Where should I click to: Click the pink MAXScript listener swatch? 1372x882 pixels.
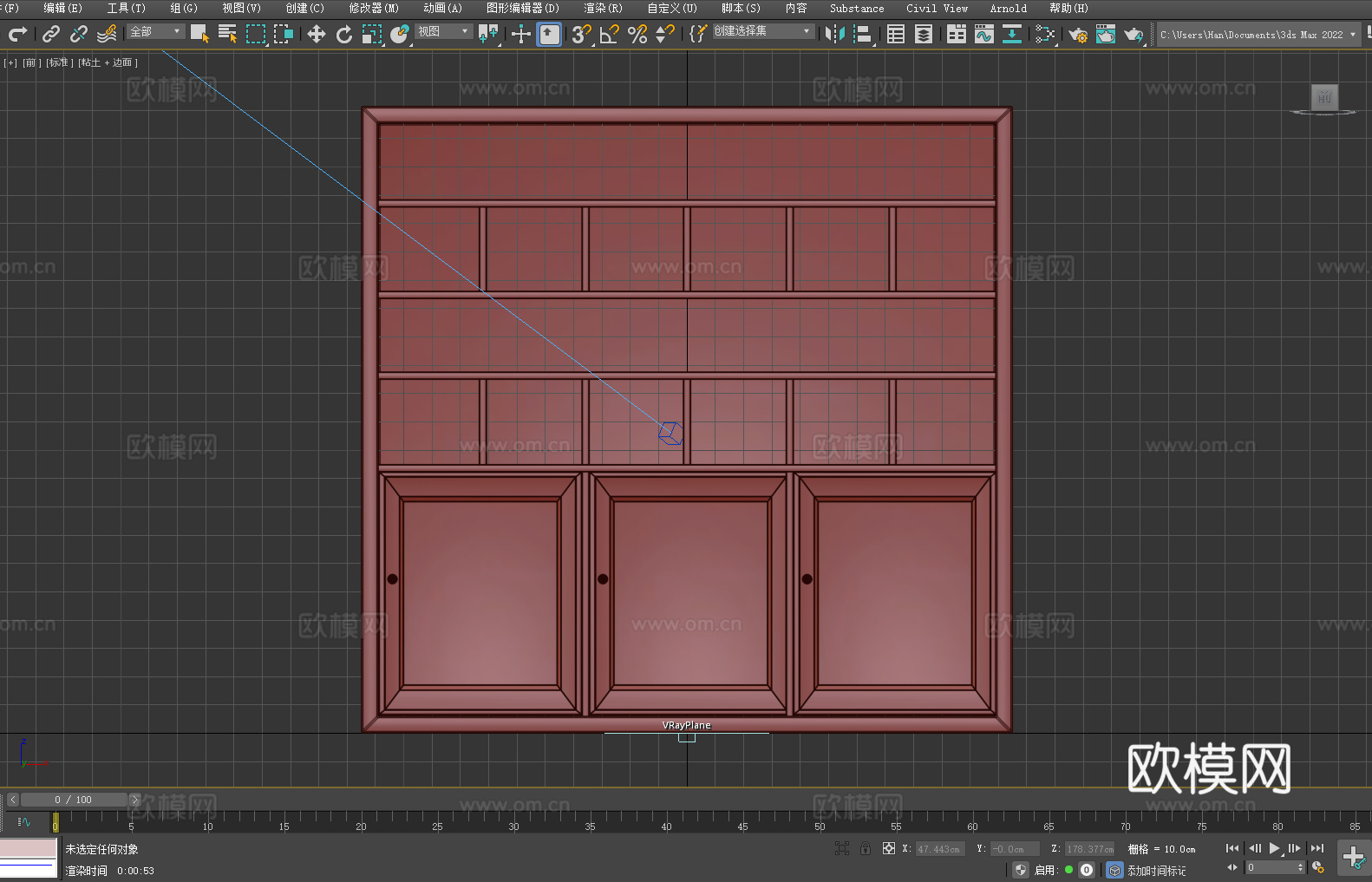[29, 848]
